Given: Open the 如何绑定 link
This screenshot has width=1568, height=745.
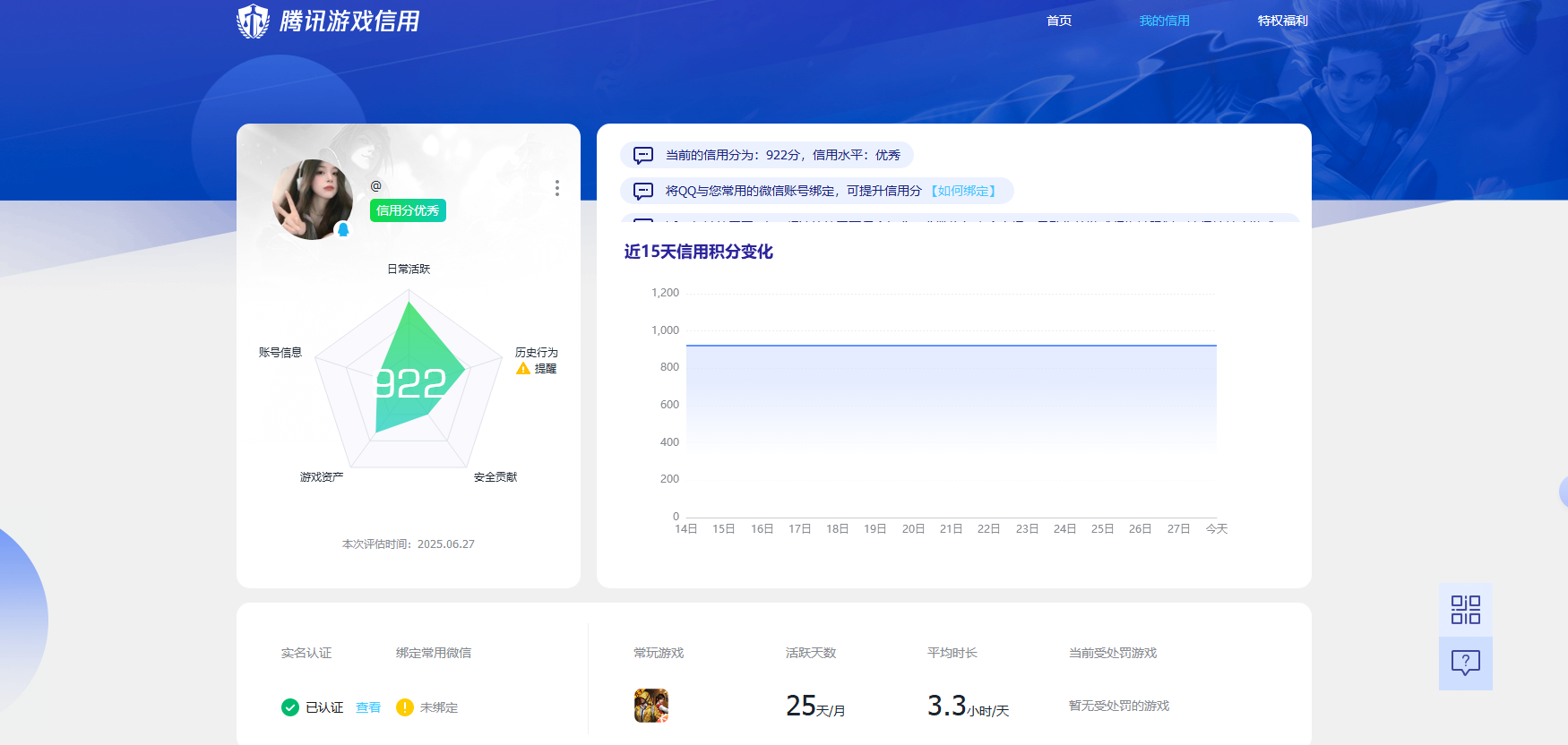Looking at the screenshot, I should (964, 191).
